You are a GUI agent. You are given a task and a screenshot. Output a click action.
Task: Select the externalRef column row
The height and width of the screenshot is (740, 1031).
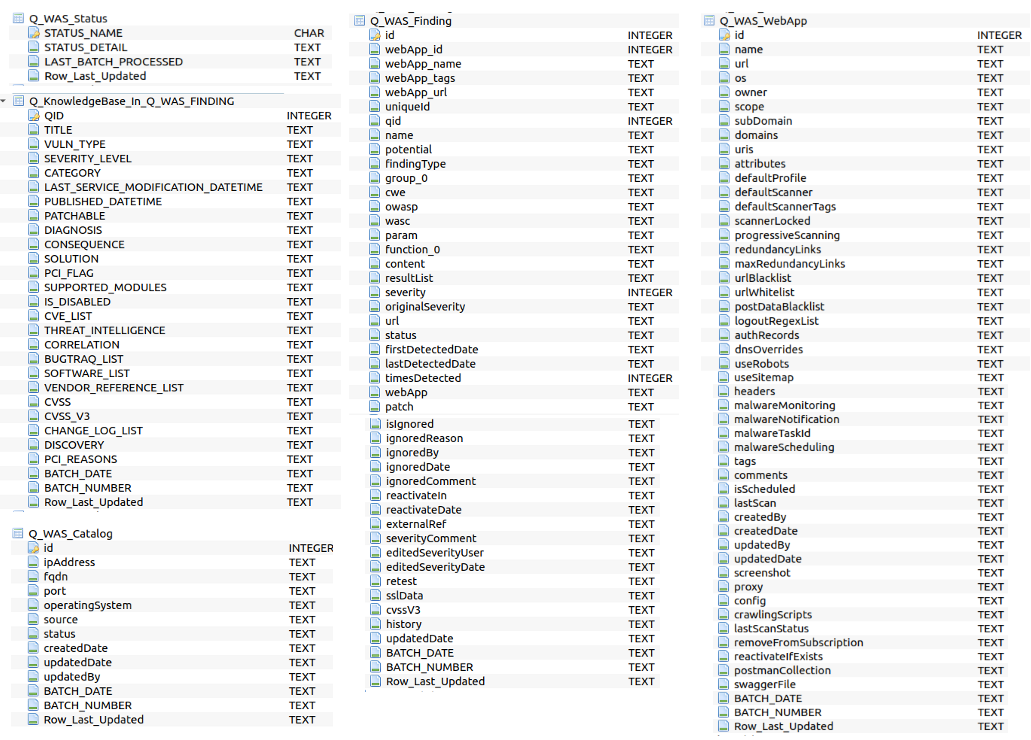click(513, 524)
